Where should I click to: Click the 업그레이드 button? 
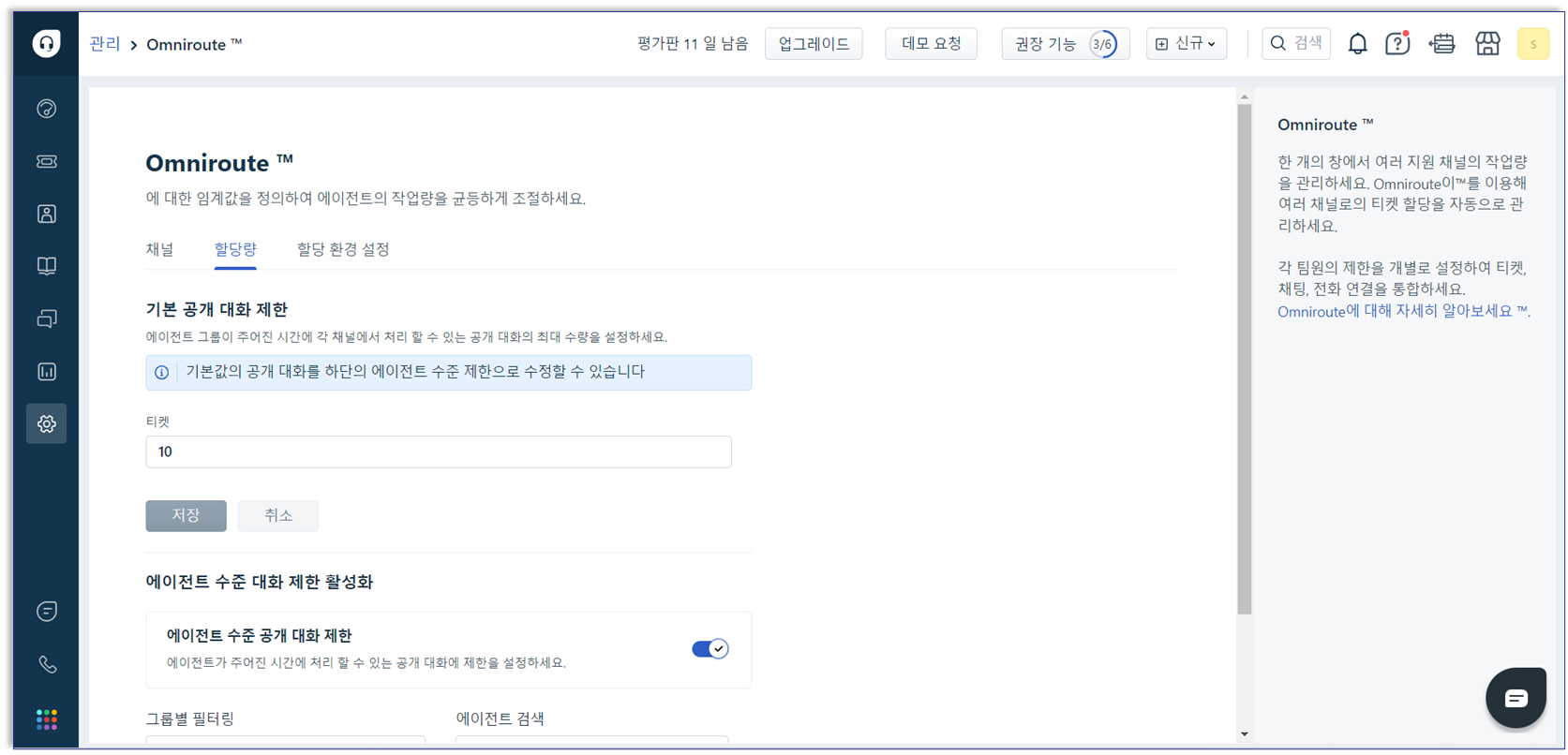tap(814, 43)
